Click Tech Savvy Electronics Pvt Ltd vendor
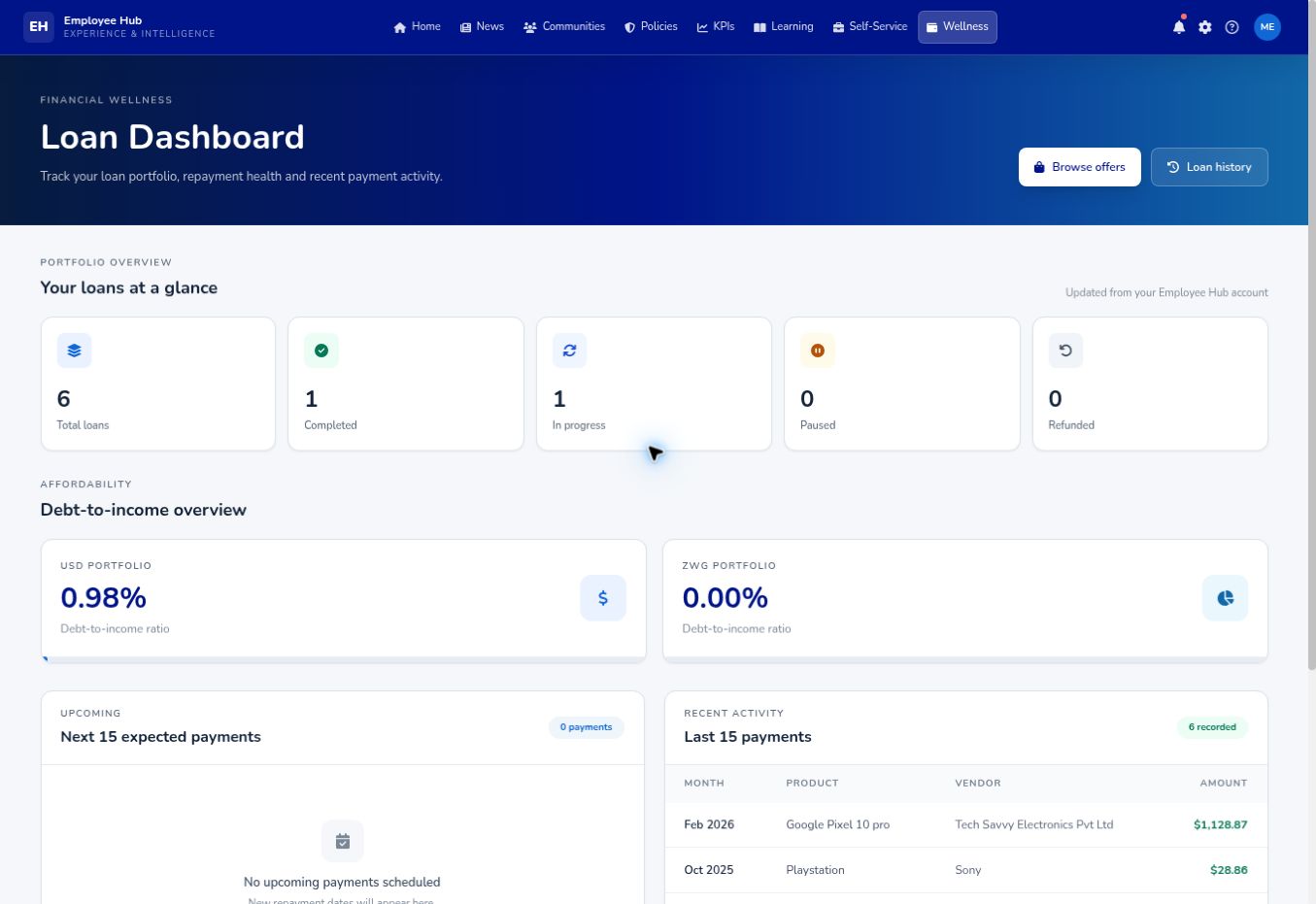Screen dimensions: 1316x904 (1034, 825)
